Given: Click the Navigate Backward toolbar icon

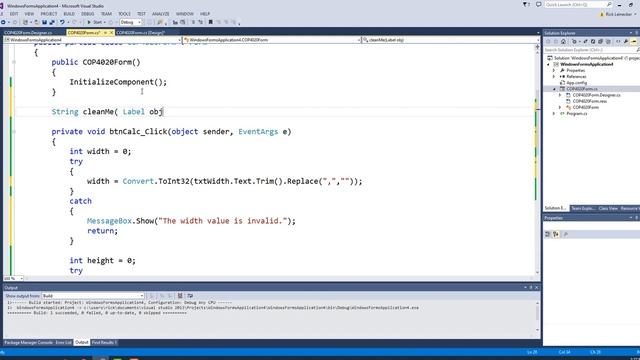Looking at the screenshot, I should coord(4,22).
